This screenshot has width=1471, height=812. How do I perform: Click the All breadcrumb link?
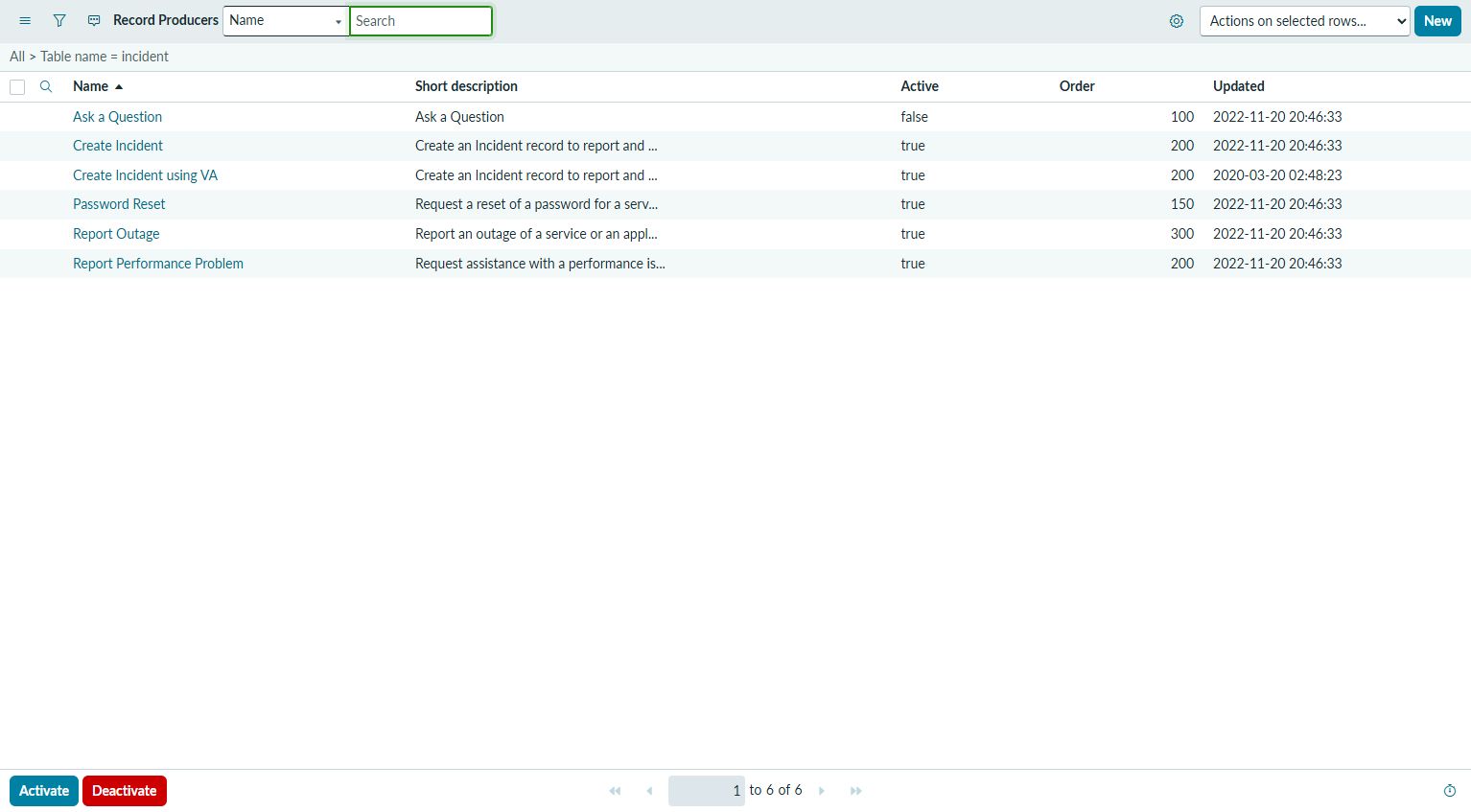click(x=17, y=57)
